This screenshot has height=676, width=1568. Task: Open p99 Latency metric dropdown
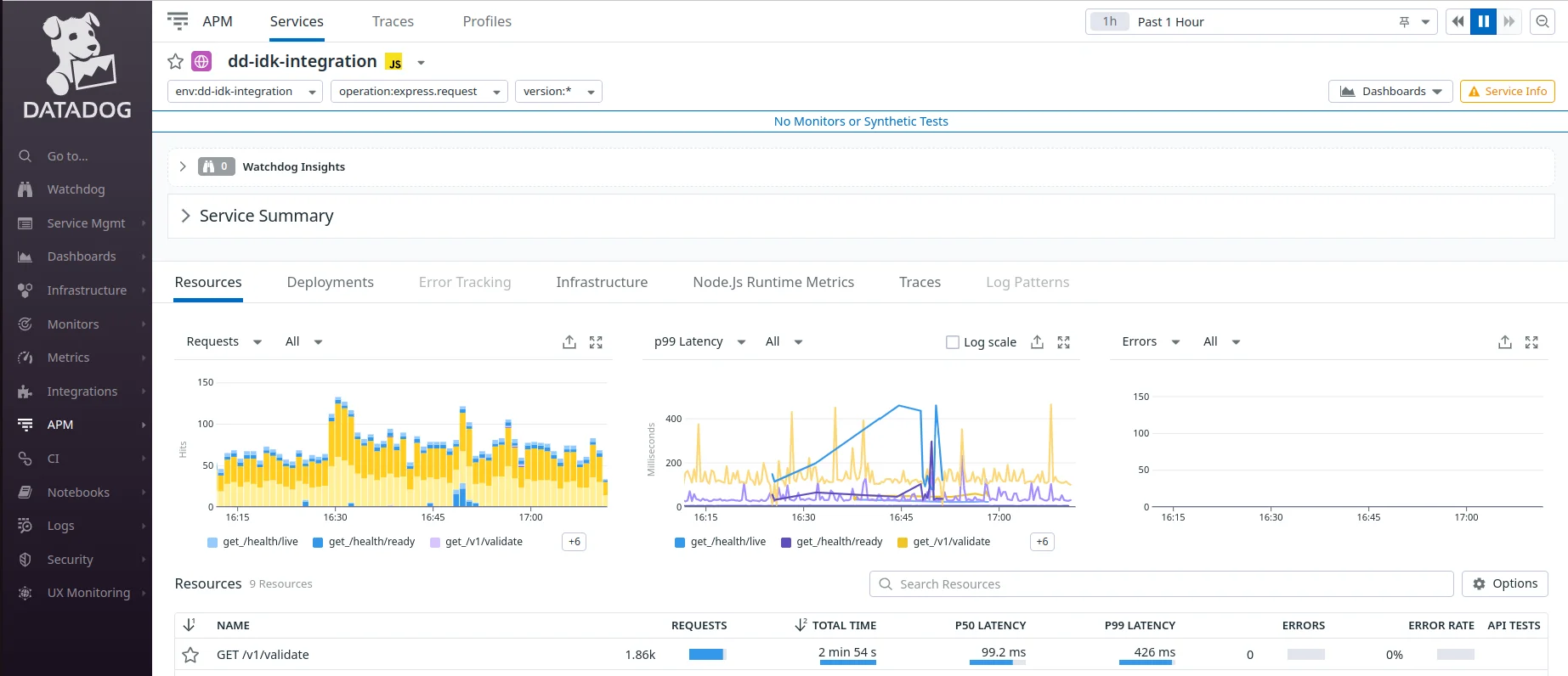[x=699, y=341]
